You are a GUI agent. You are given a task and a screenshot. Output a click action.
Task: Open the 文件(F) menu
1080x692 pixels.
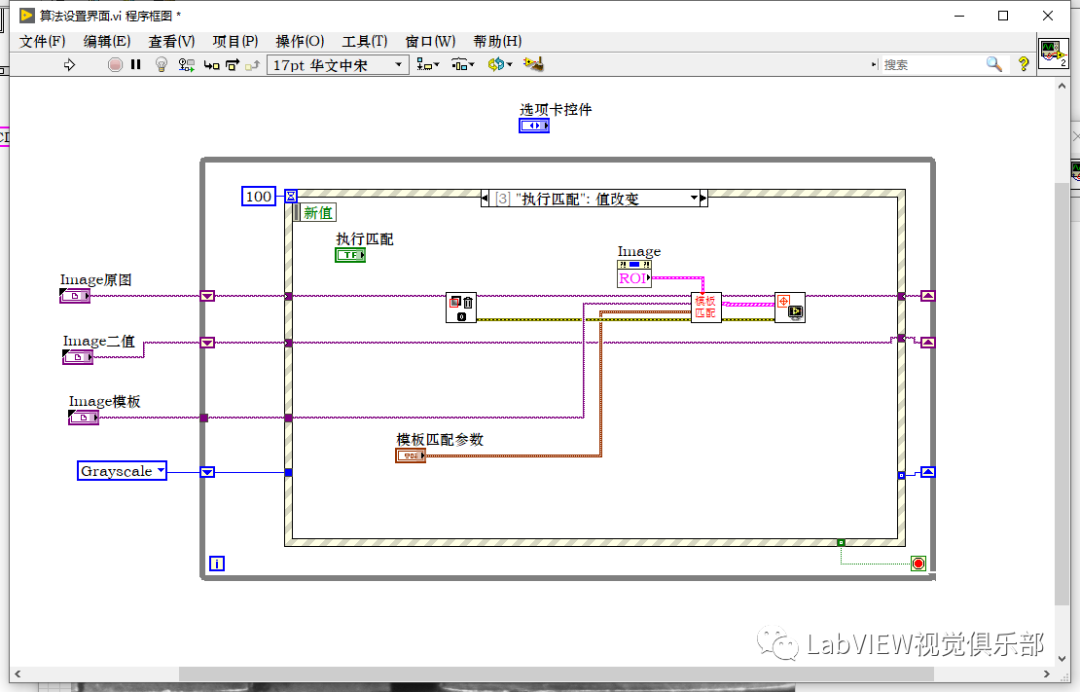pos(42,41)
